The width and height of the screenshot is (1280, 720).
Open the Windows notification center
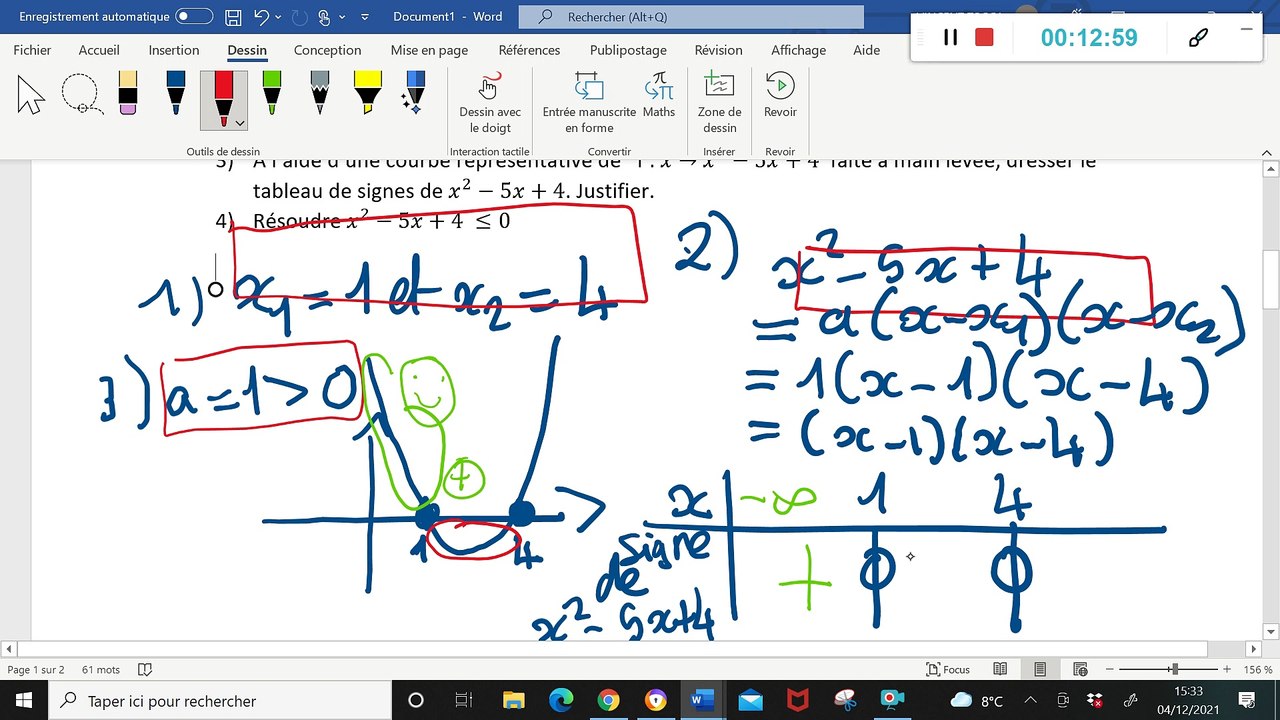pos(1247,700)
